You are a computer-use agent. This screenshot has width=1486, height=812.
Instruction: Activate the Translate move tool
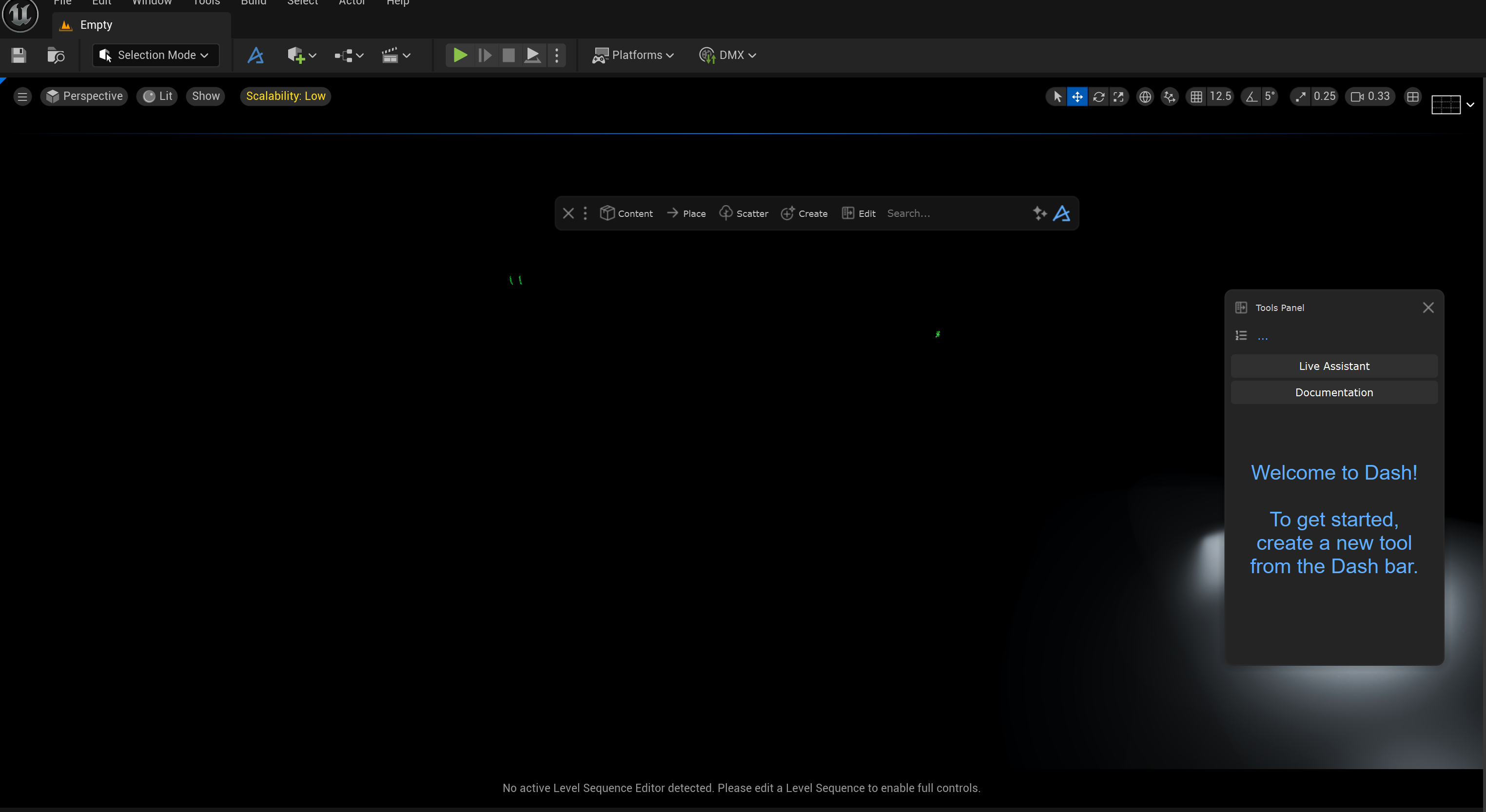[x=1077, y=97]
